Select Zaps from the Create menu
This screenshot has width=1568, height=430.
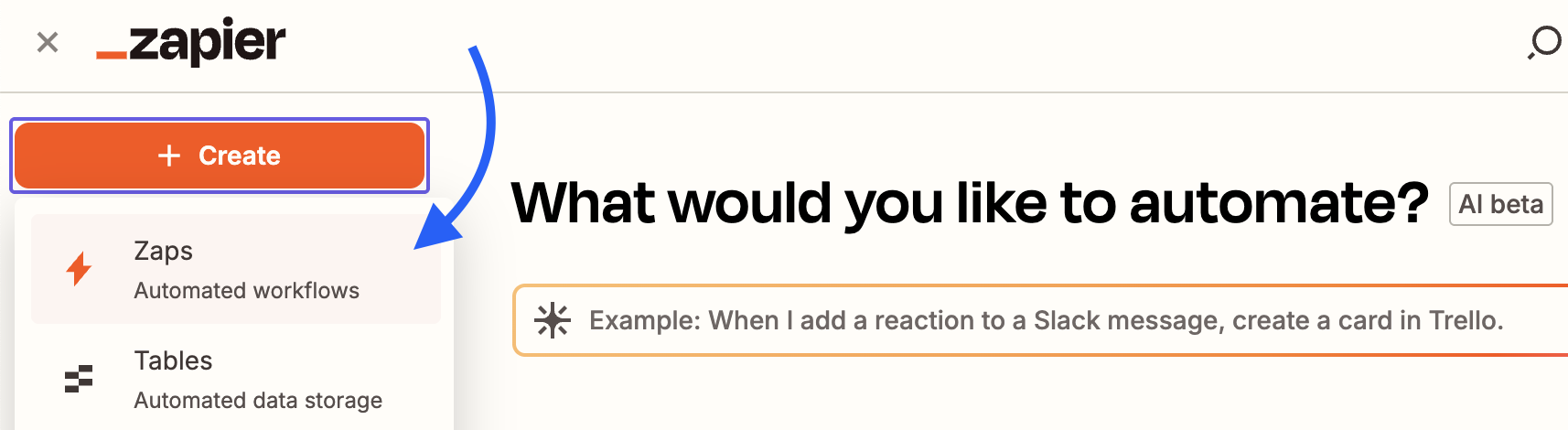[236, 269]
